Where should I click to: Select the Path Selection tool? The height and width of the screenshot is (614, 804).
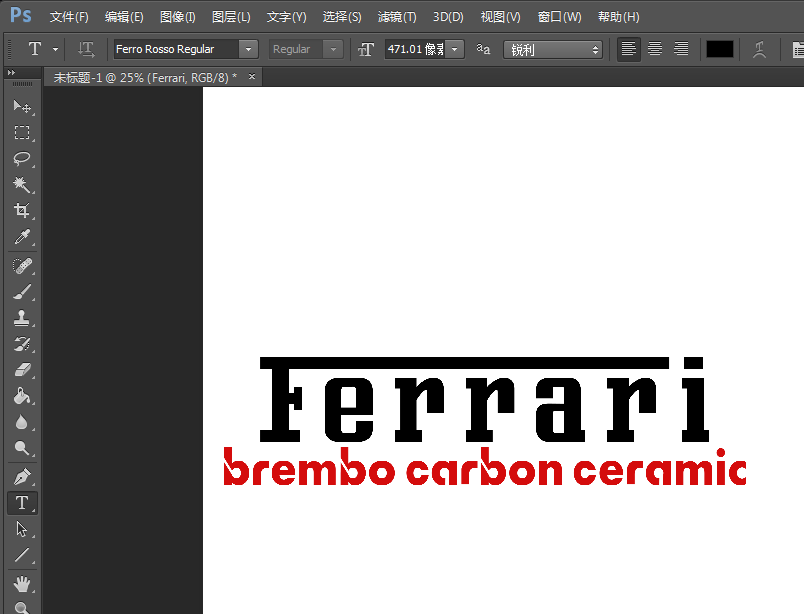22,529
